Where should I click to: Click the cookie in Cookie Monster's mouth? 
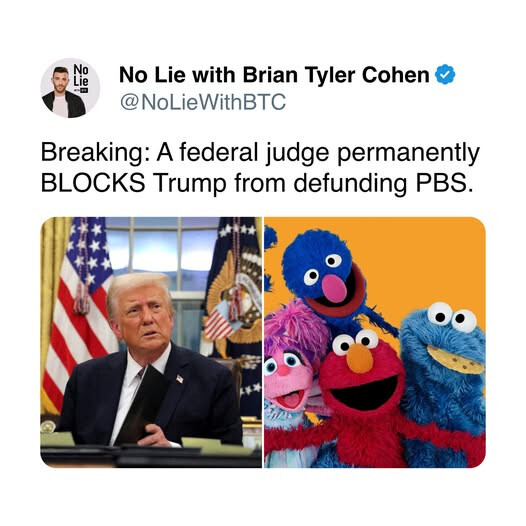(x=455, y=360)
